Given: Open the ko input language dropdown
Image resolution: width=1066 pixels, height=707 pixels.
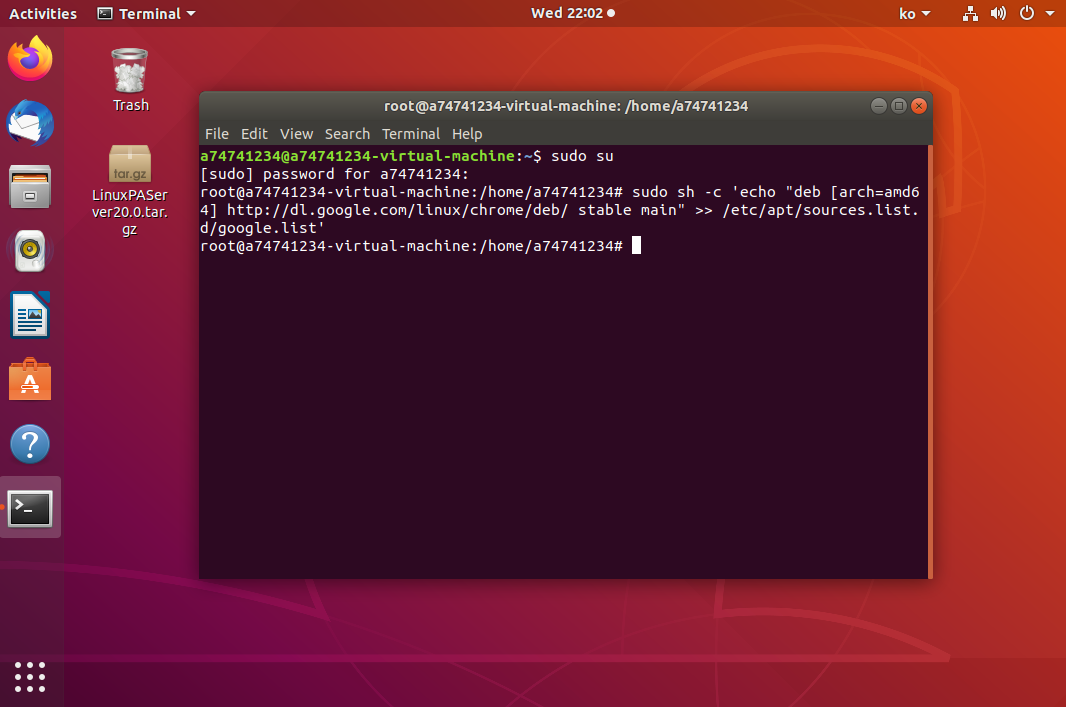Looking at the screenshot, I should point(914,14).
